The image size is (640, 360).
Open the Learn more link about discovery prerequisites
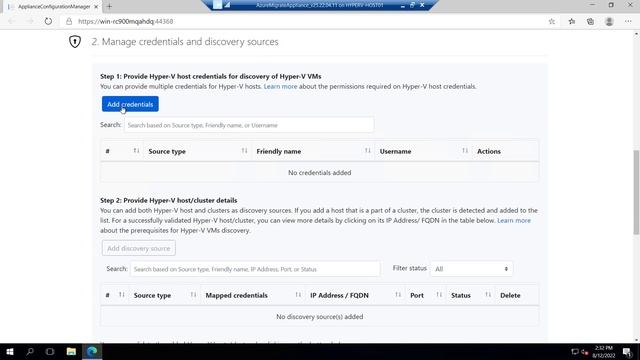click(514, 220)
